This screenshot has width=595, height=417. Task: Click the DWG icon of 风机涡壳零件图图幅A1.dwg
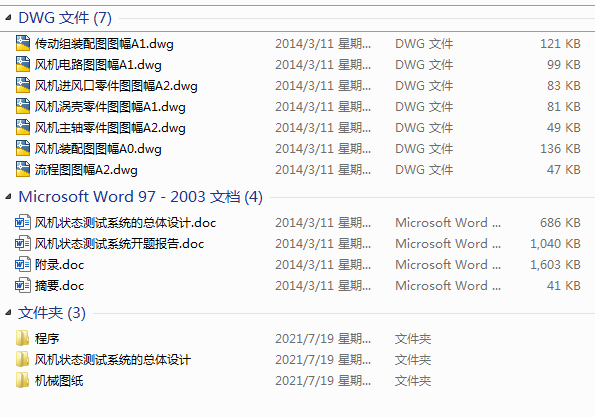pos(23,106)
